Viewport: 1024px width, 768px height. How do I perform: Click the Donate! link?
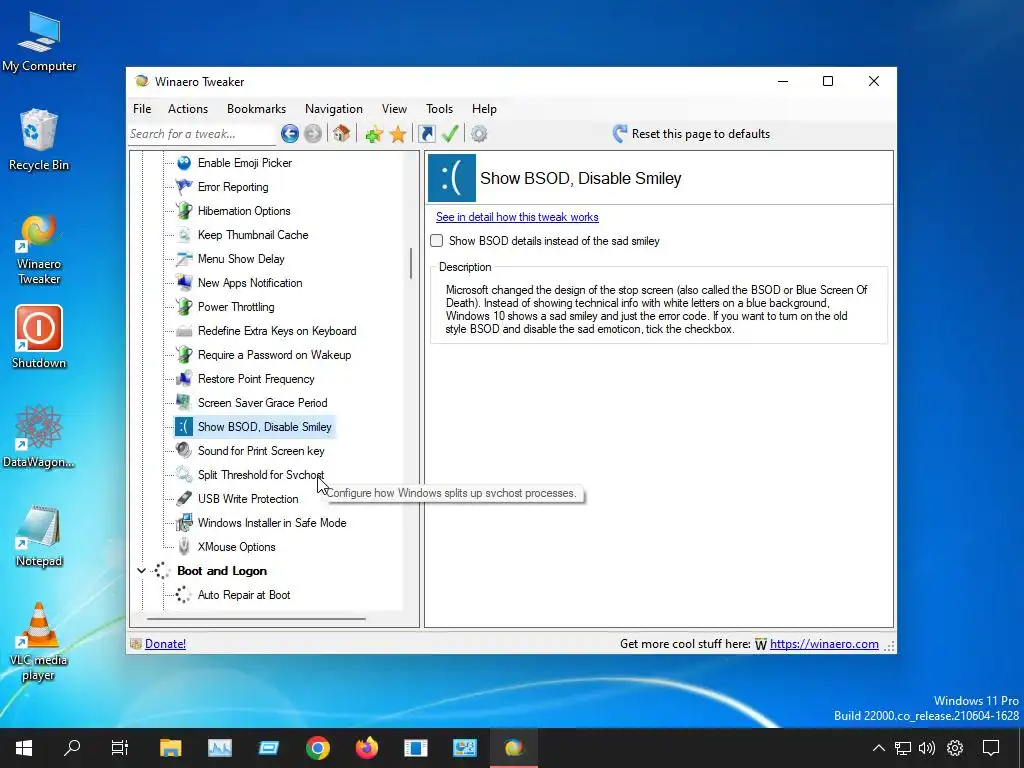coord(165,644)
